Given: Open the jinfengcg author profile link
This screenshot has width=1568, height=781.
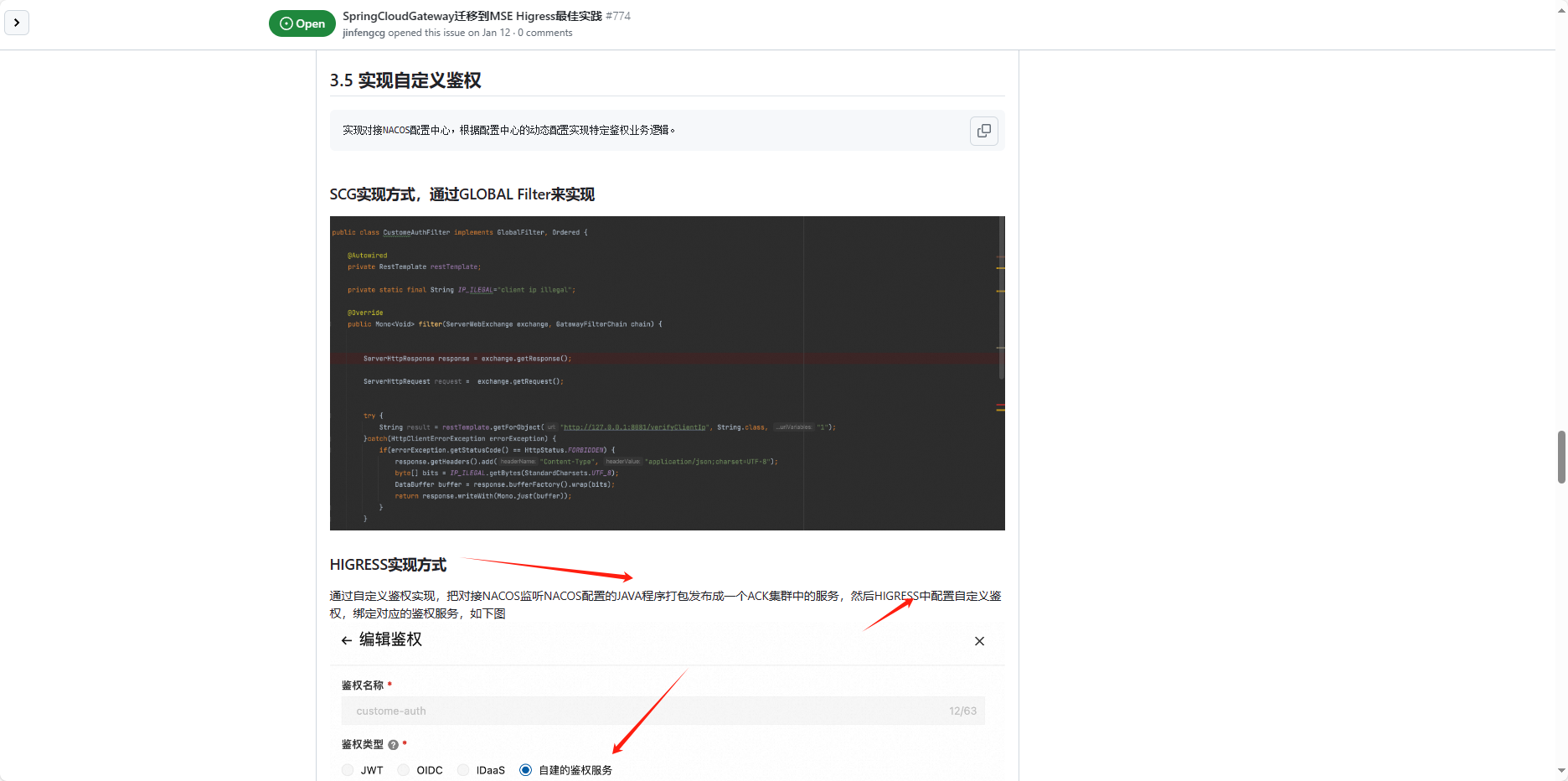Looking at the screenshot, I should 364,33.
